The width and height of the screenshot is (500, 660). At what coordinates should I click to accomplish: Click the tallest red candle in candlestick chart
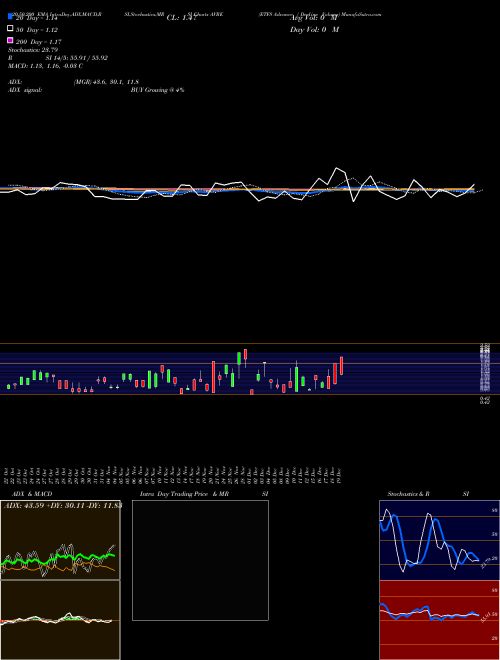click(x=213, y=377)
